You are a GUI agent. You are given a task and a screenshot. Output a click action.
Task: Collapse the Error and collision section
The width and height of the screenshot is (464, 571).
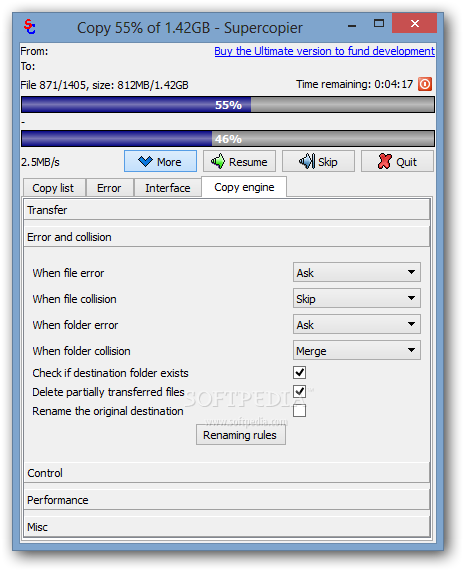(227, 237)
